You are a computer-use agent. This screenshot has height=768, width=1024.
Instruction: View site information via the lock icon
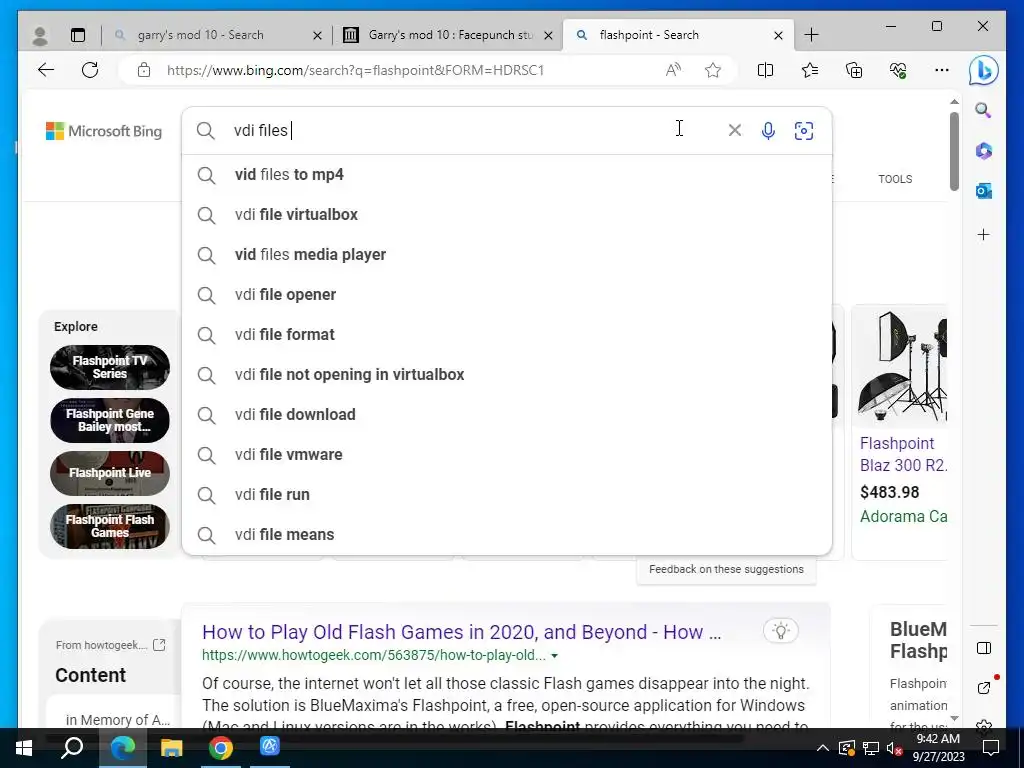(144, 70)
